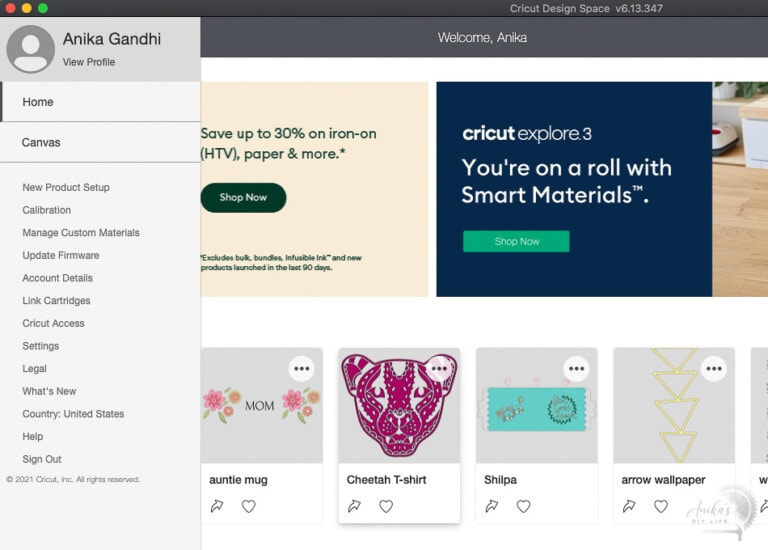Select Home in the side menu
Image resolution: width=768 pixels, height=550 pixels.
[x=38, y=102]
